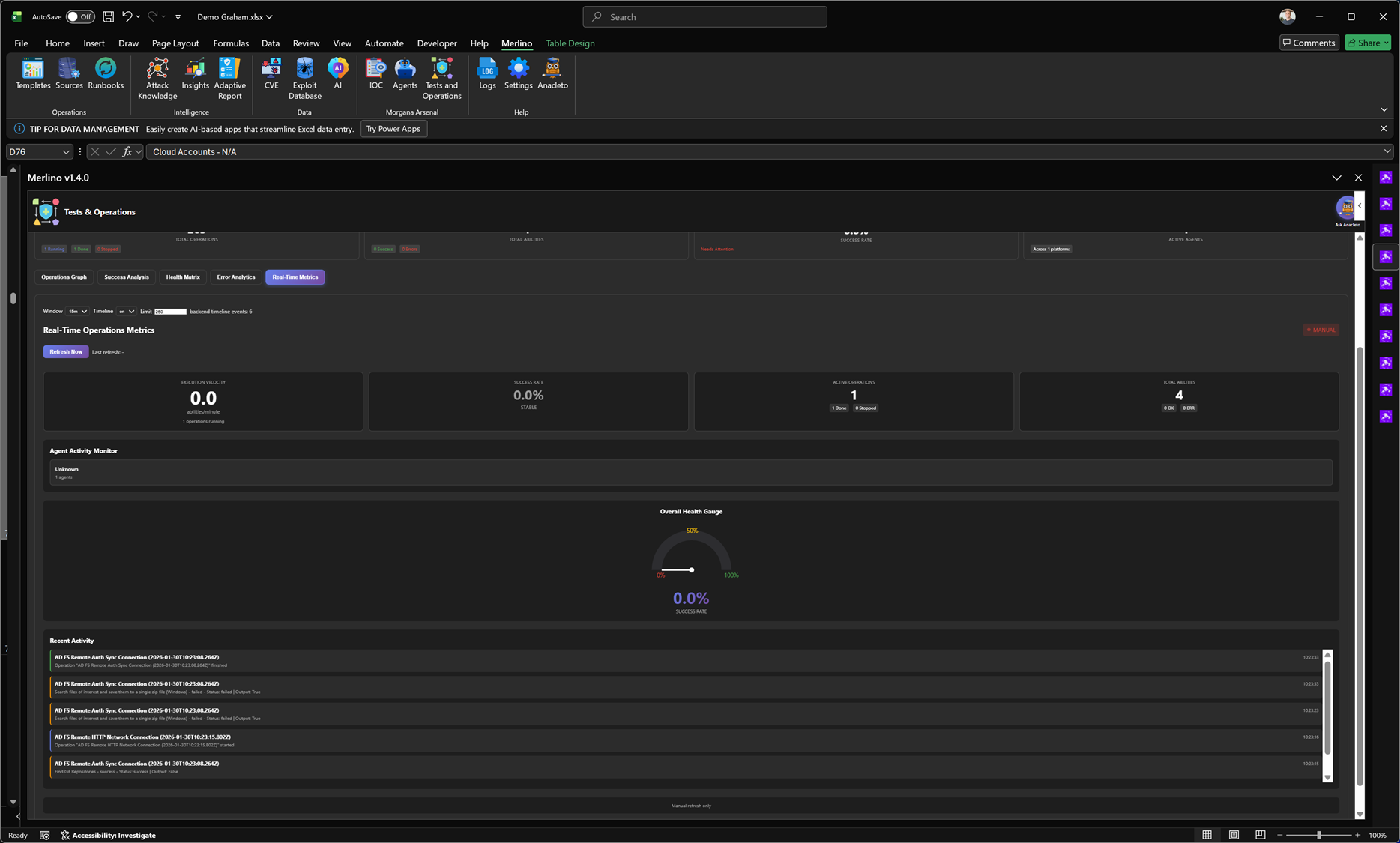Click the Agents icon in the ribbon
This screenshot has width=1400, height=843.
pos(405,71)
